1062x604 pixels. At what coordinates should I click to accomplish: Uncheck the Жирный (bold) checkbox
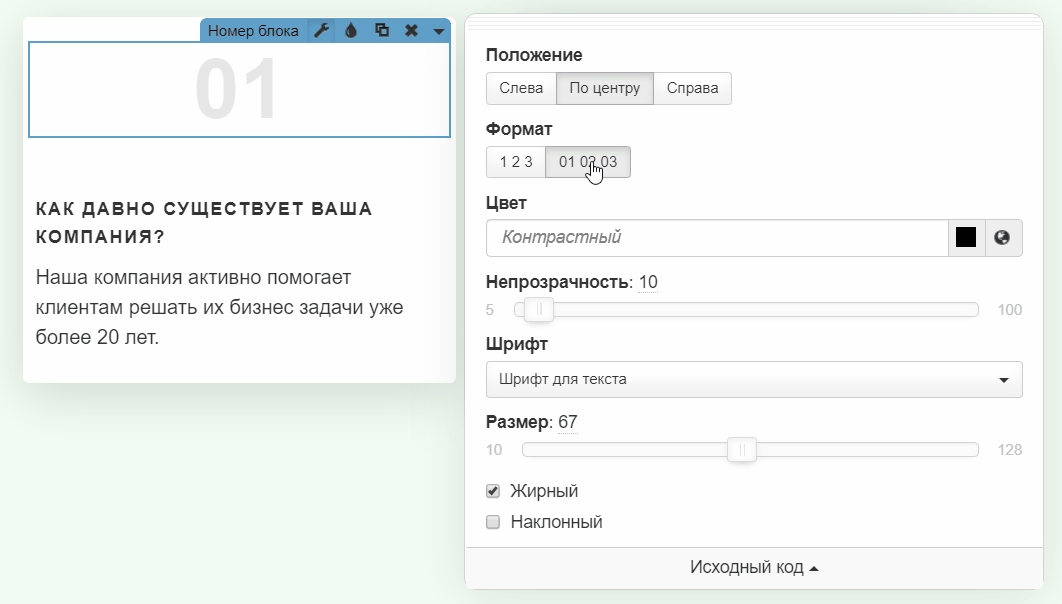coord(492,491)
